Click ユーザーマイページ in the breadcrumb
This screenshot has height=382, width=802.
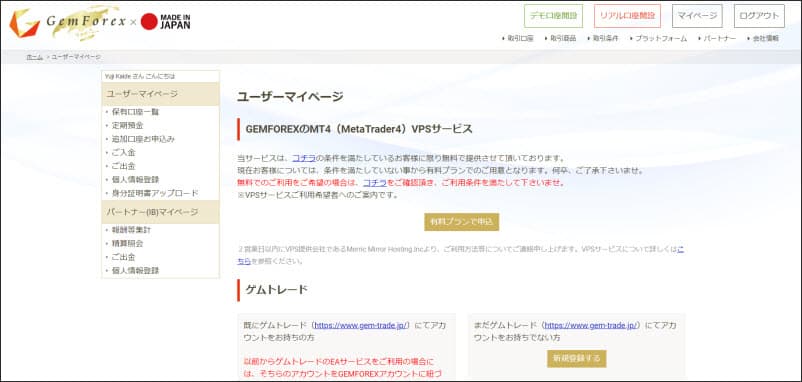76,57
